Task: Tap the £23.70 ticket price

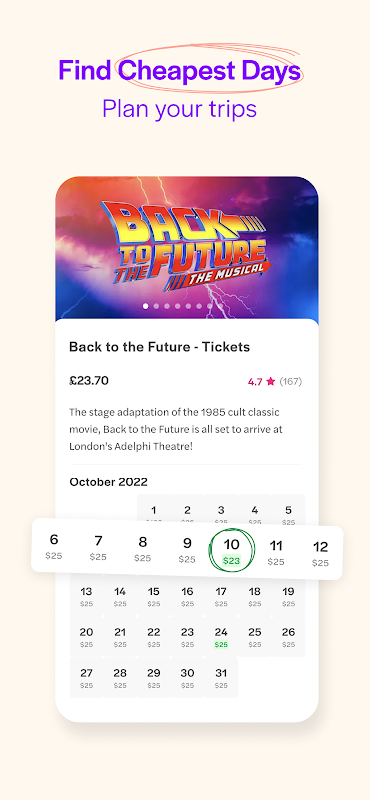Action: [x=89, y=381]
